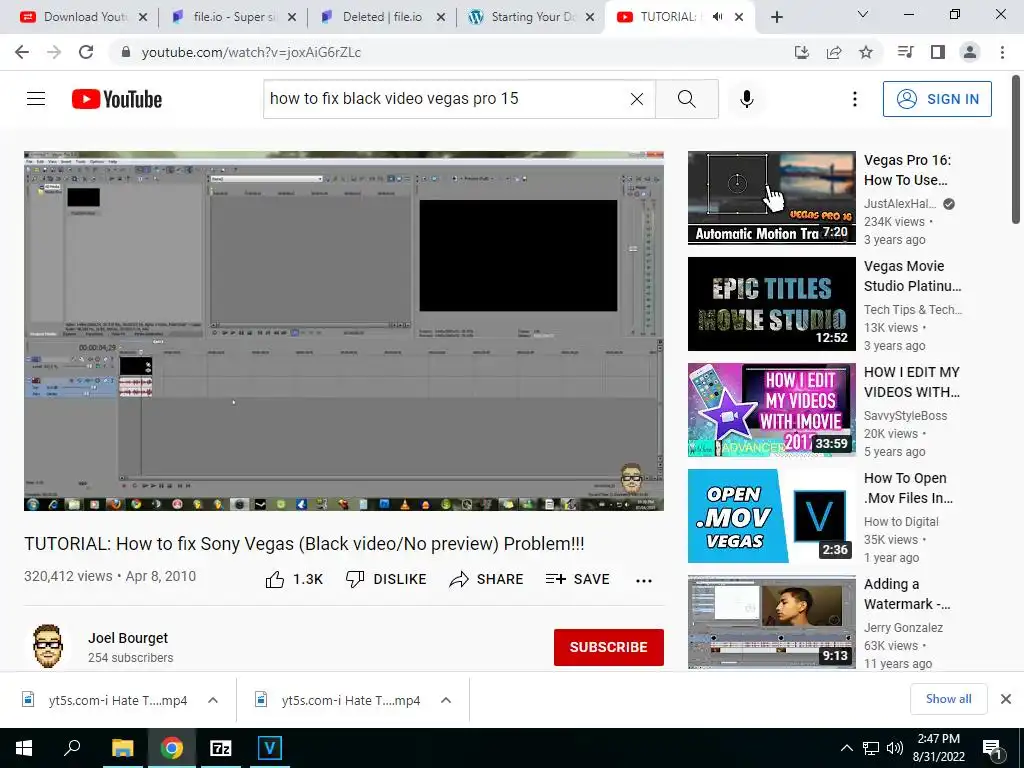This screenshot has width=1024, height=768.
Task: Go to YouTube home via logo
Action: point(117,99)
